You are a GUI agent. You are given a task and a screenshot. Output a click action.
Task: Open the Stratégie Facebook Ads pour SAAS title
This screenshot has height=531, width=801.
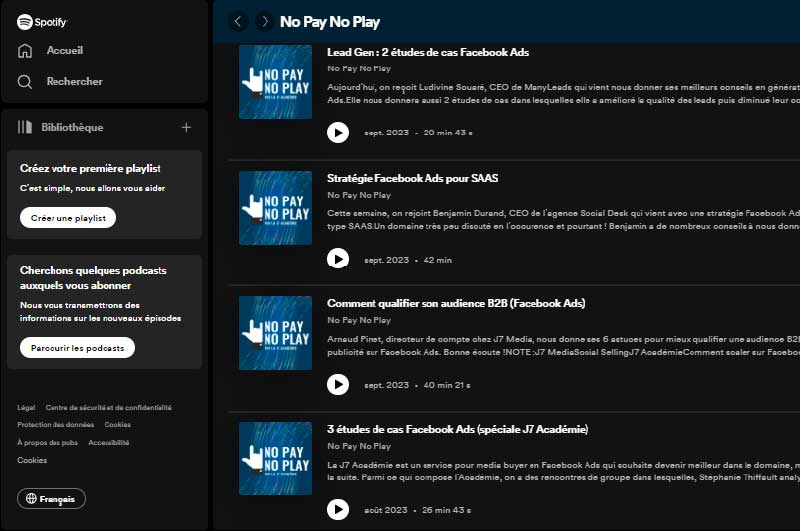(x=412, y=178)
